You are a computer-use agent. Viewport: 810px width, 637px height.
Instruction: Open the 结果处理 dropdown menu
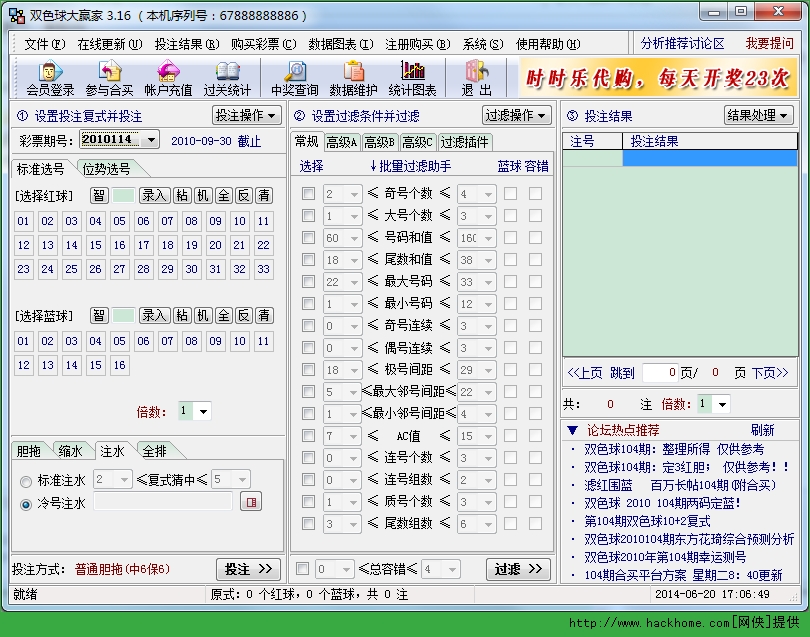pyautogui.click(x=758, y=115)
